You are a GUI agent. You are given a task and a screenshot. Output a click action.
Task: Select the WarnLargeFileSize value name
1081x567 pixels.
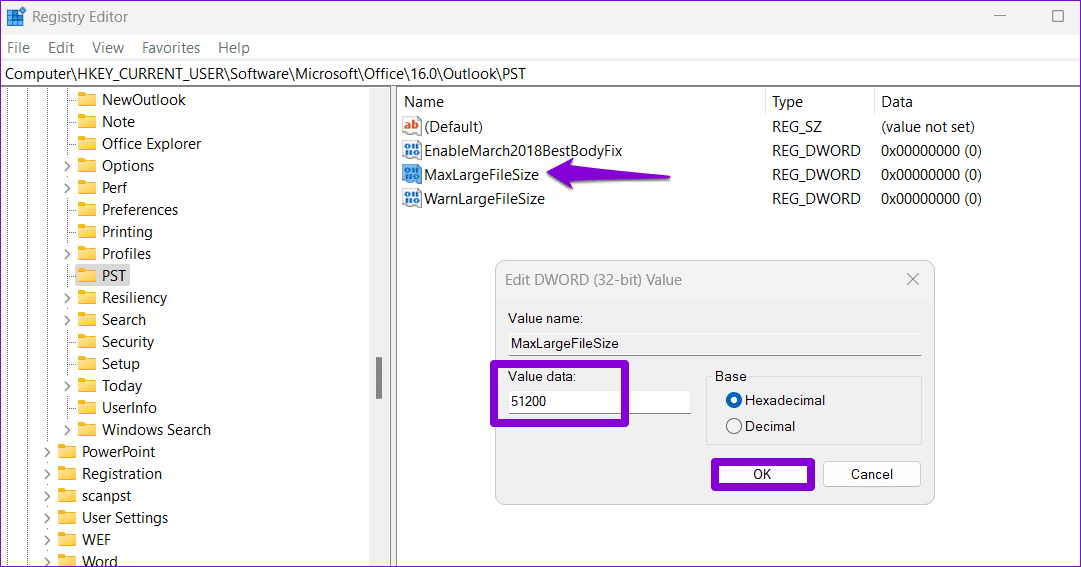[x=484, y=199]
